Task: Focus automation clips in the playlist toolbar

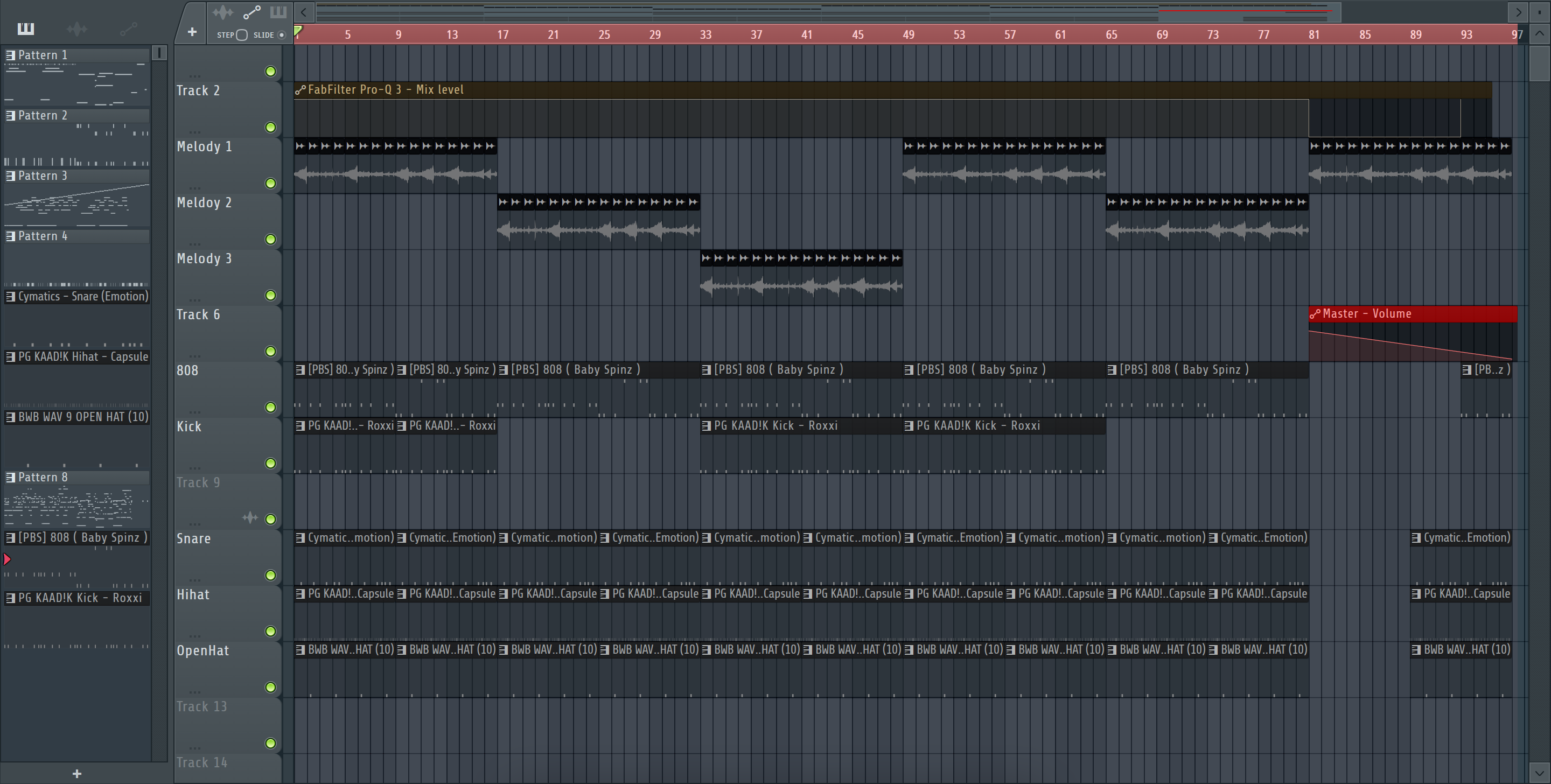Action: (x=251, y=12)
